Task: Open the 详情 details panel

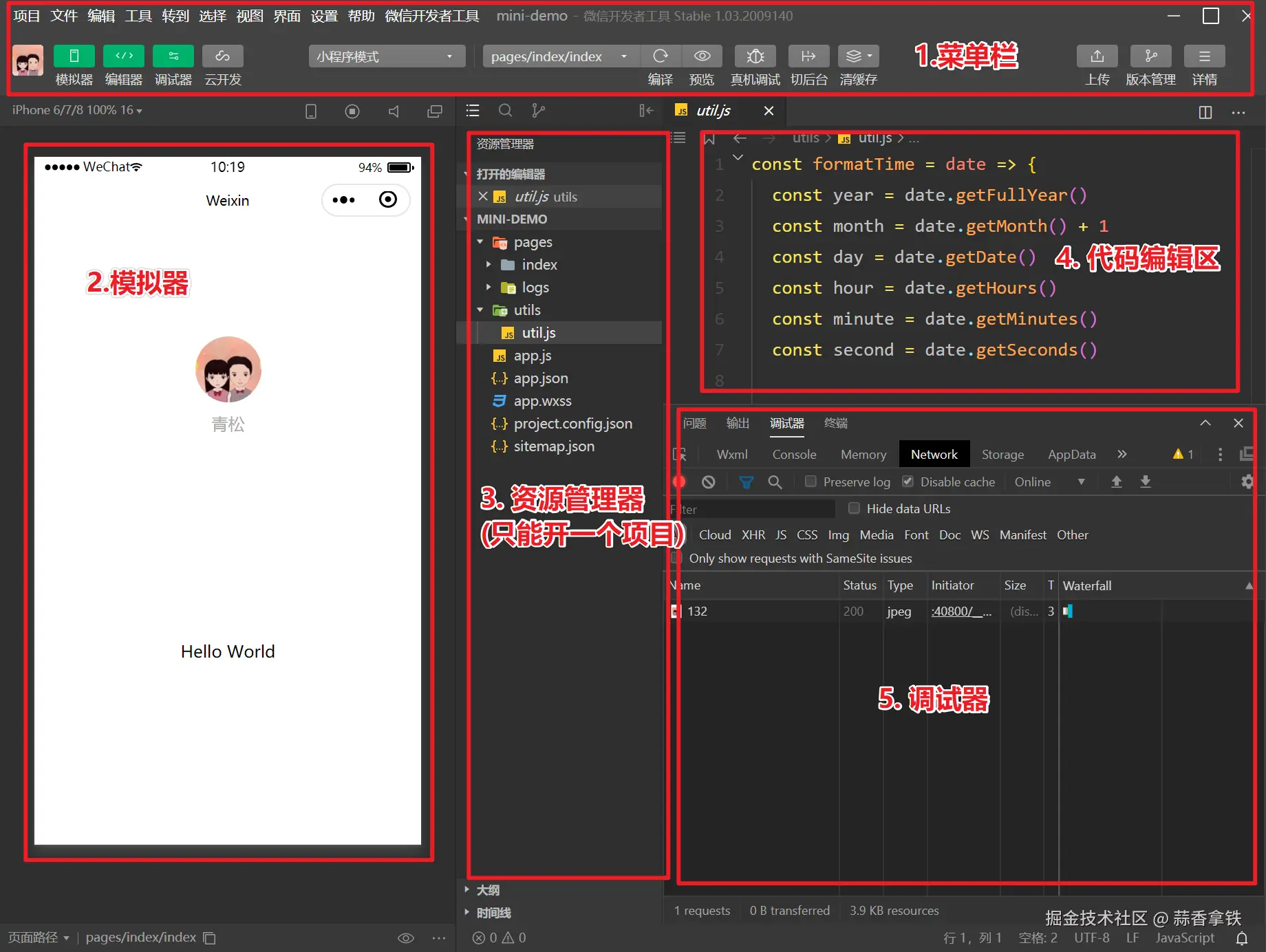Action: coord(1205,56)
